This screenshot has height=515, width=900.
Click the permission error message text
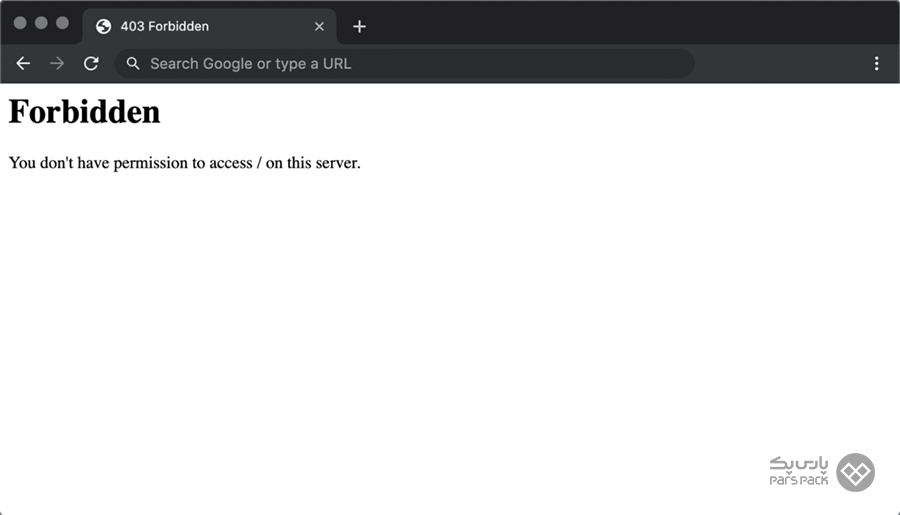pos(184,163)
